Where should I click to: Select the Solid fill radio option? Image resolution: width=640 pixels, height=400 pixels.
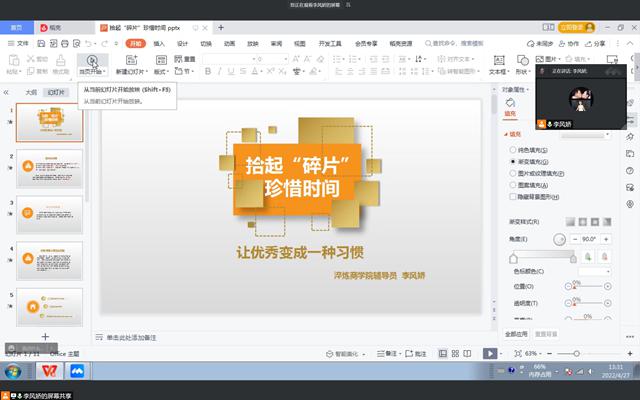coord(513,150)
